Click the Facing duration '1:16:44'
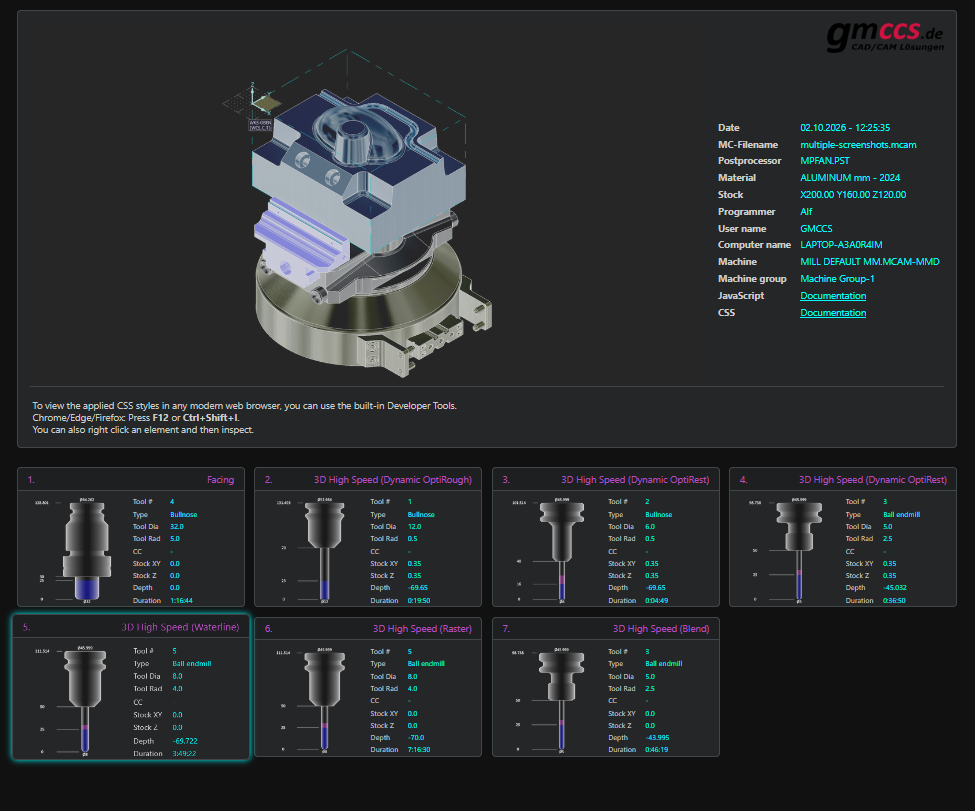Screen dimensions: 975x811 (181, 601)
